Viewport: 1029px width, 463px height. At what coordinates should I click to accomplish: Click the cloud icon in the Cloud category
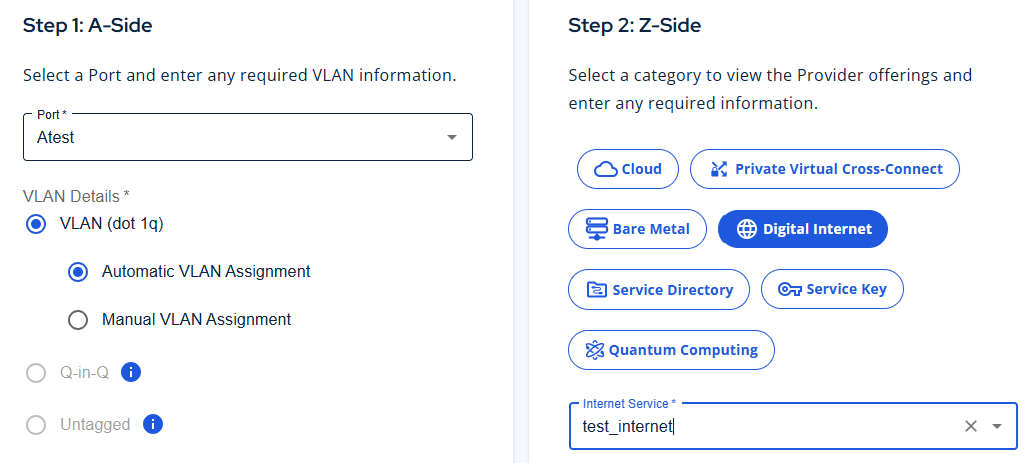(x=606, y=169)
